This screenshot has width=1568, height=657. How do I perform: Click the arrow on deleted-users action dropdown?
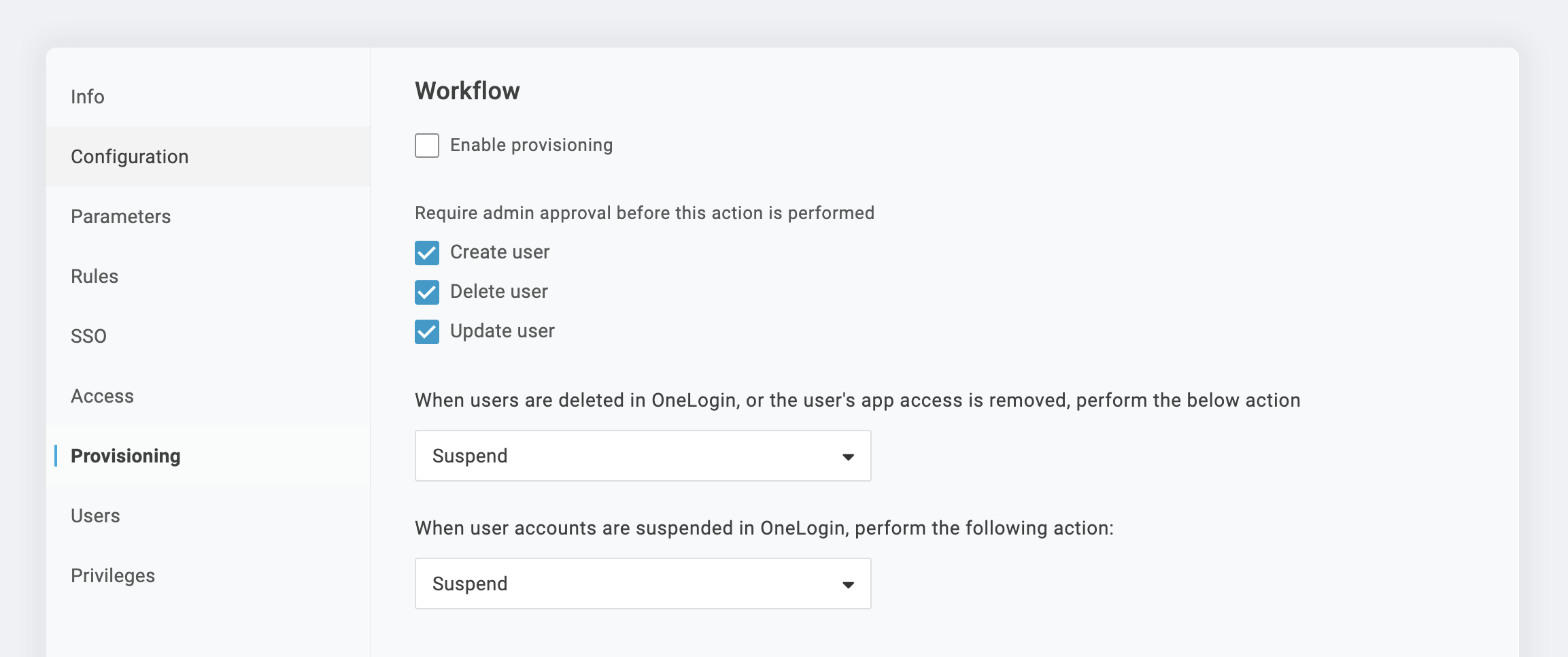click(848, 456)
